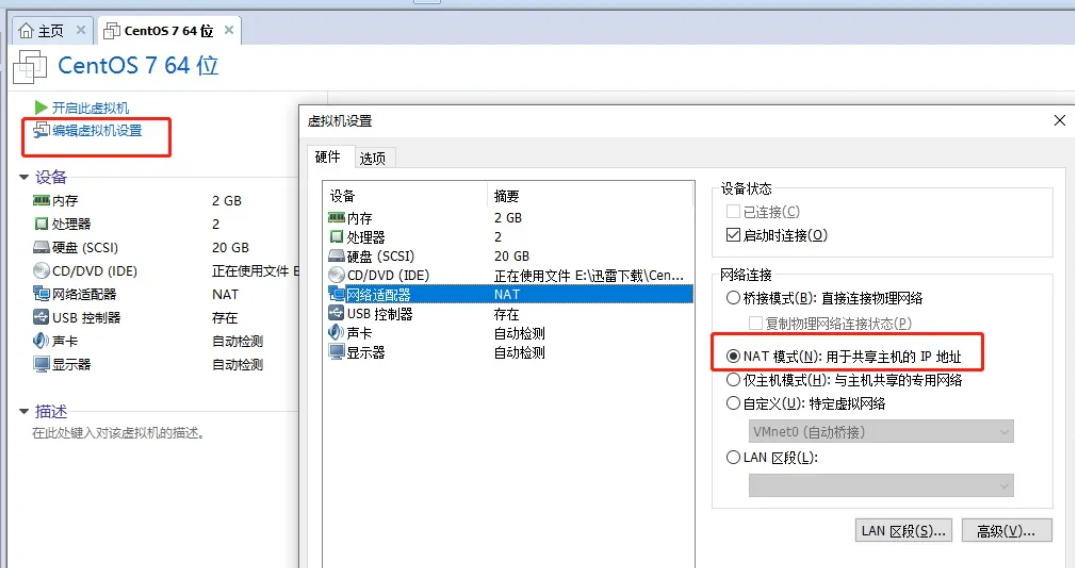Collapse the 设备 section

coord(24,177)
